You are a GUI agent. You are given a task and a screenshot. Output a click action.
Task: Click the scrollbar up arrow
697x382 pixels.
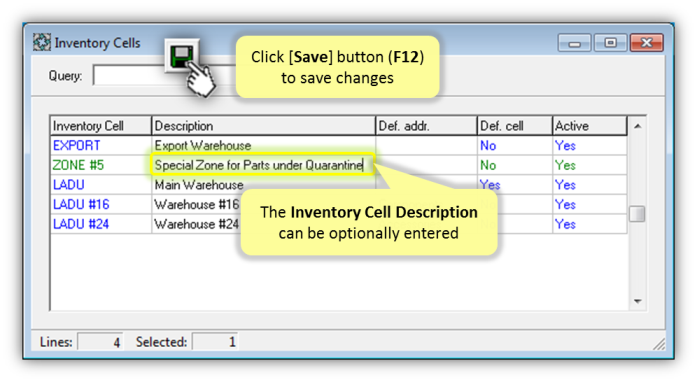pos(637,126)
